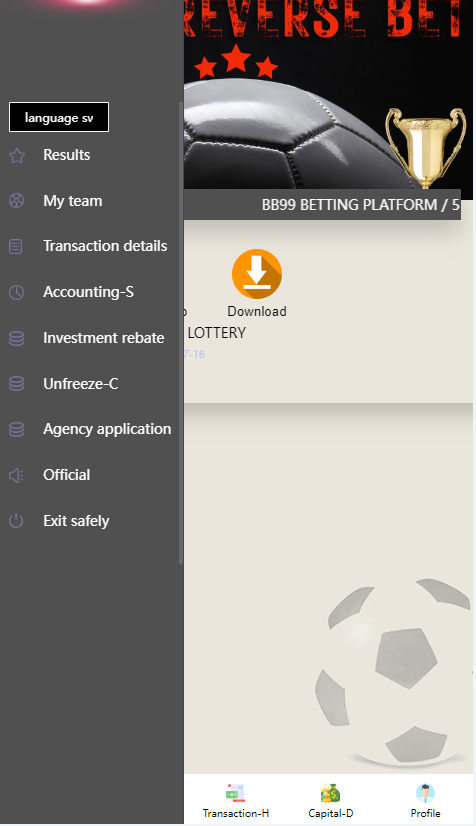Open the Results menu entry
476x826 pixels.
pos(67,155)
